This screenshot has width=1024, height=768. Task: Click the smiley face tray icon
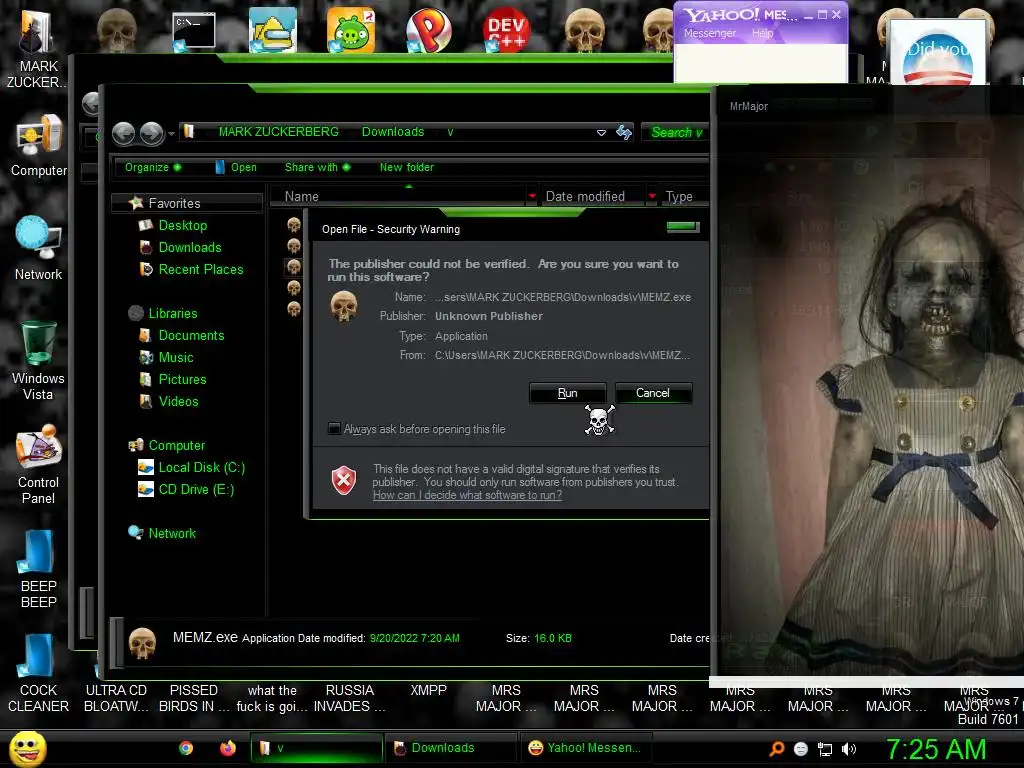click(801, 749)
